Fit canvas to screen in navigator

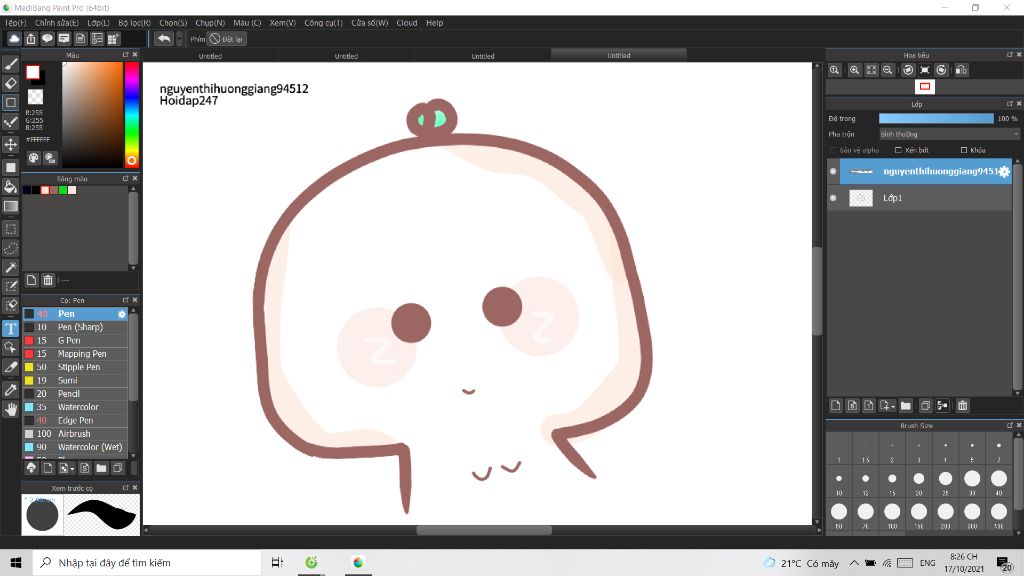tap(871, 70)
